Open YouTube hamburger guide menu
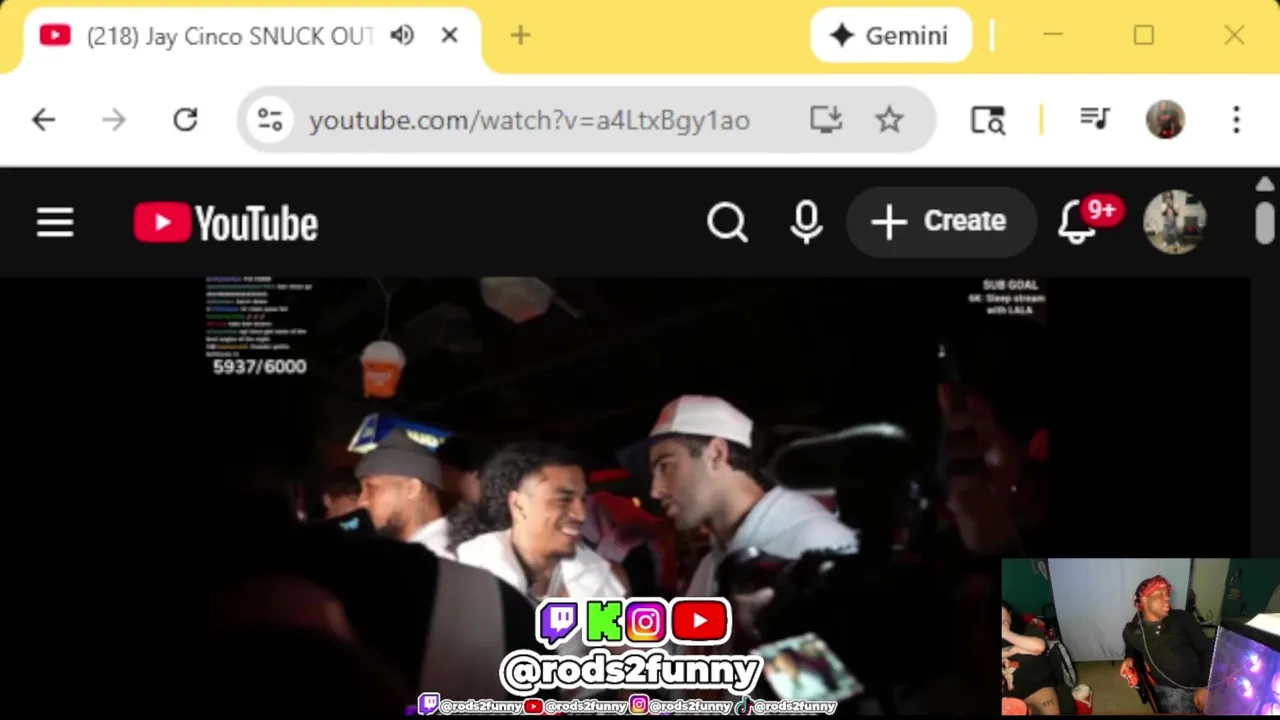Image resolution: width=1280 pixels, height=720 pixels. click(x=55, y=222)
